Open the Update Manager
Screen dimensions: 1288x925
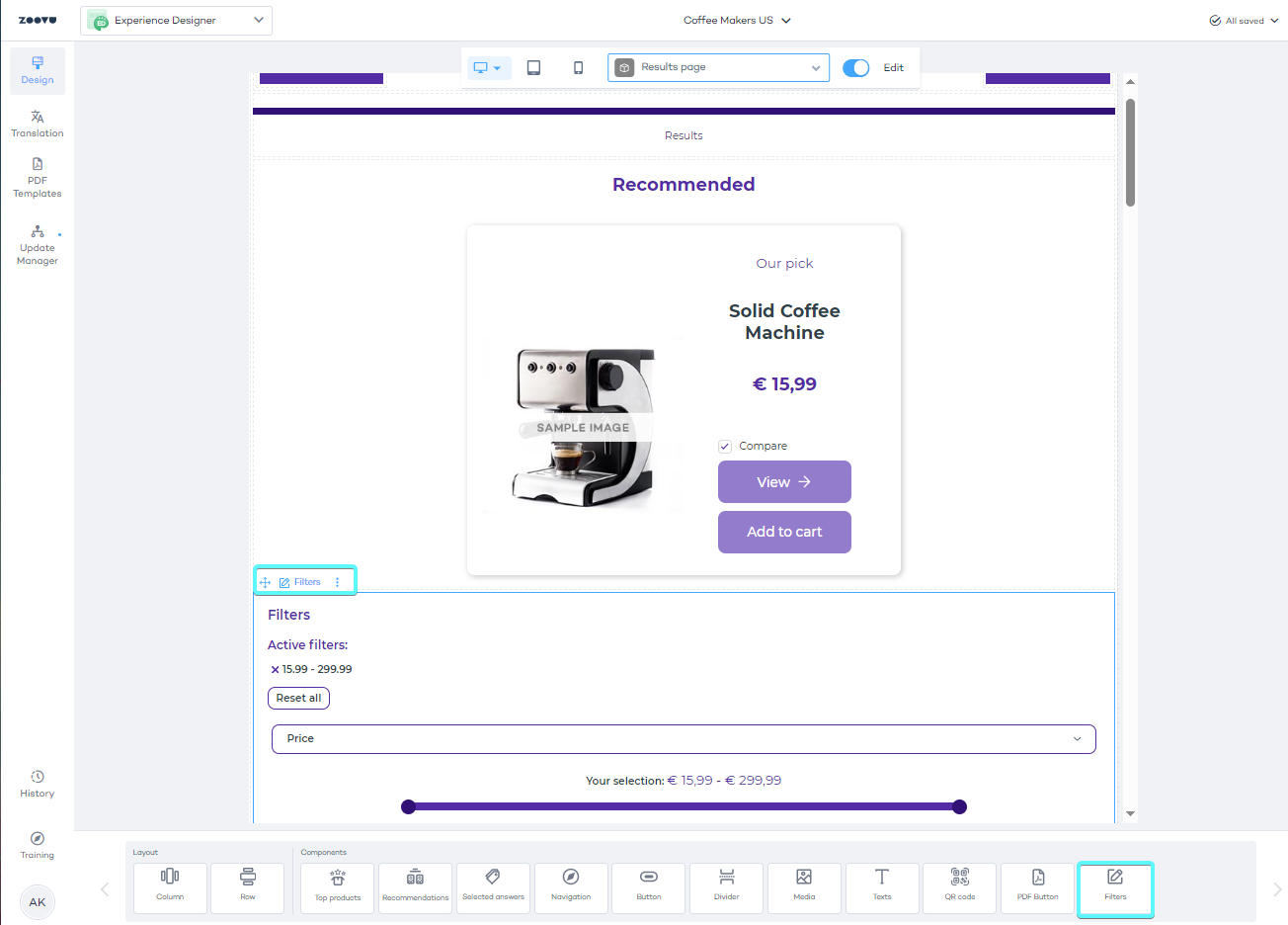38,245
